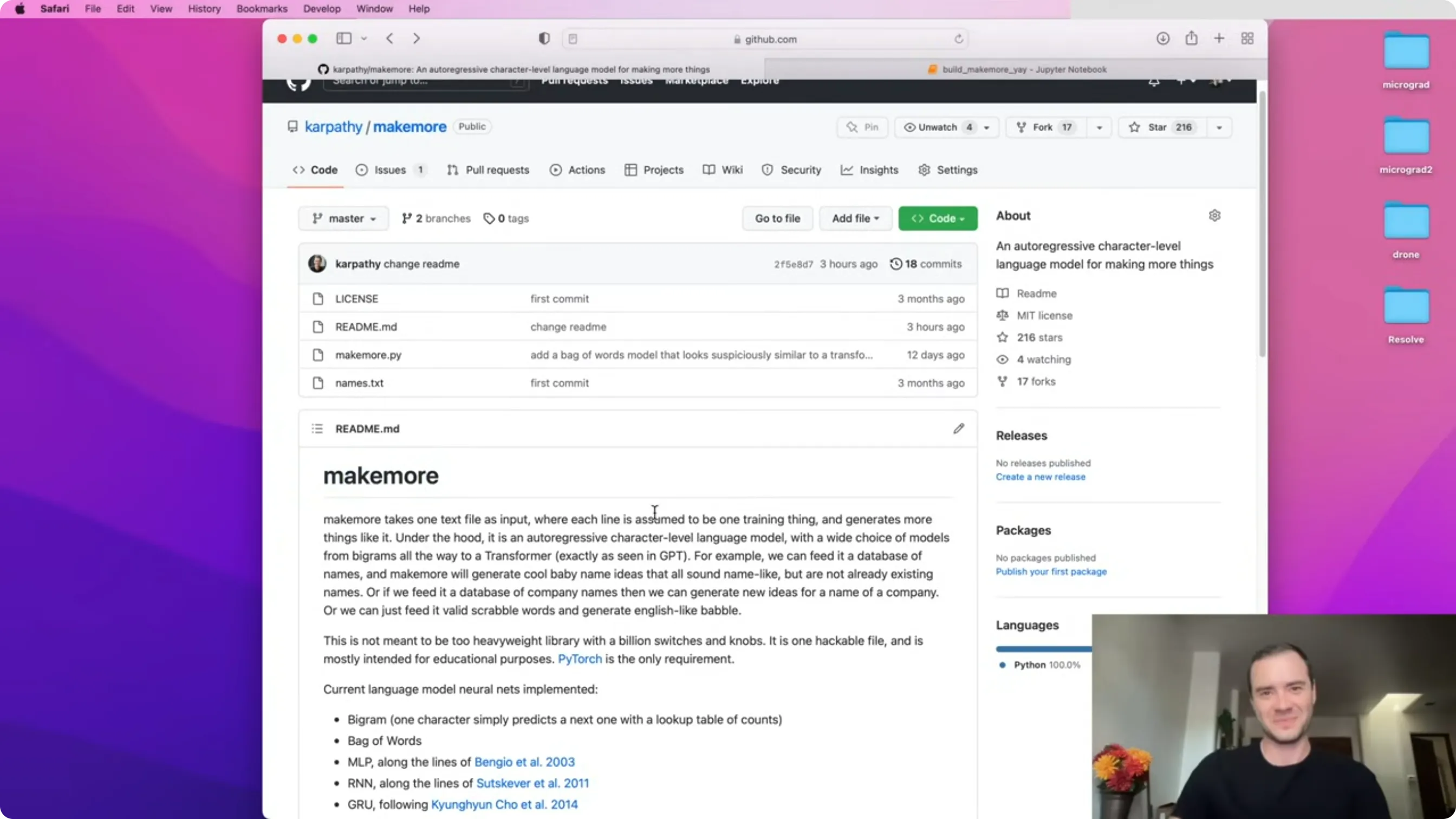This screenshot has width=1456, height=819.
Task: Open sidebar options dropdown chevron
Action: (x=364, y=38)
